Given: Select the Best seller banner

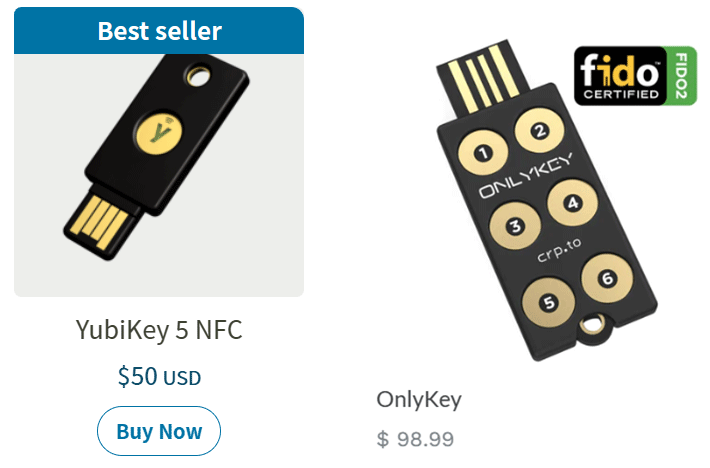Looking at the screenshot, I should click(x=159, y=31).
